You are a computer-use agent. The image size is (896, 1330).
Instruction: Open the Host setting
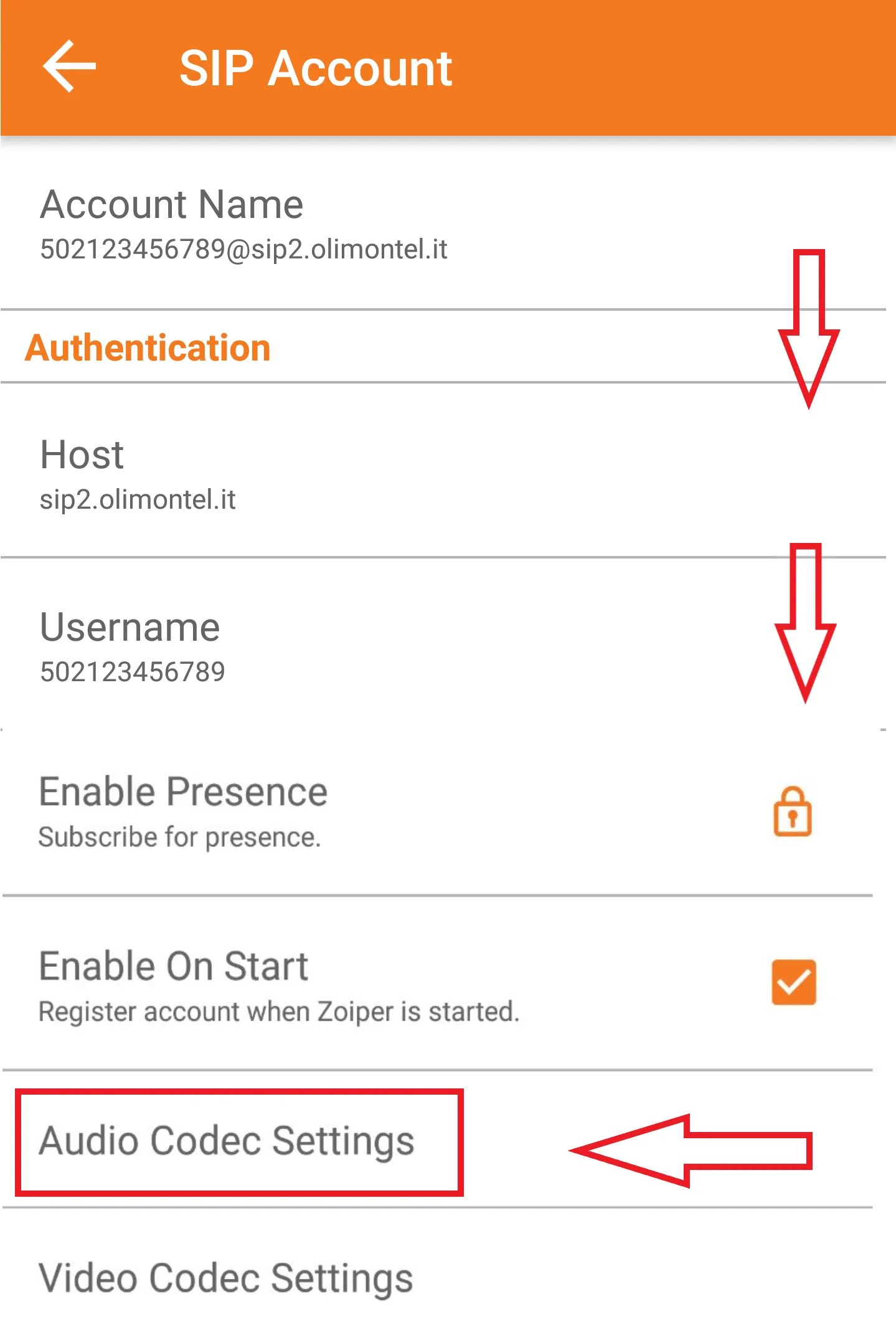click(82, 455)
